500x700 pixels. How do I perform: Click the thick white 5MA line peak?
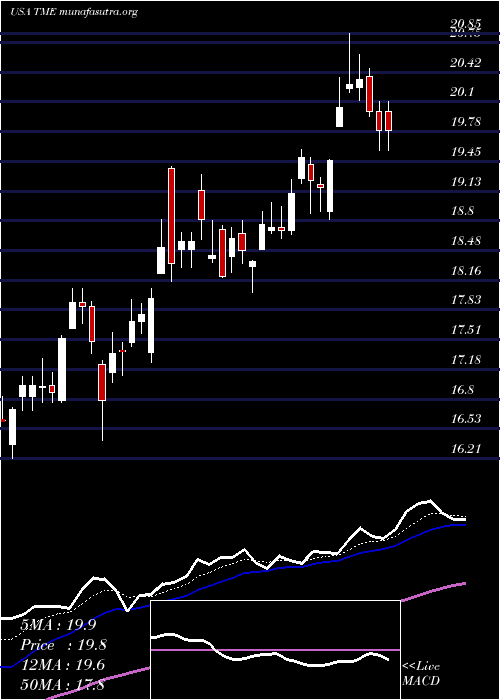[429, 501]
